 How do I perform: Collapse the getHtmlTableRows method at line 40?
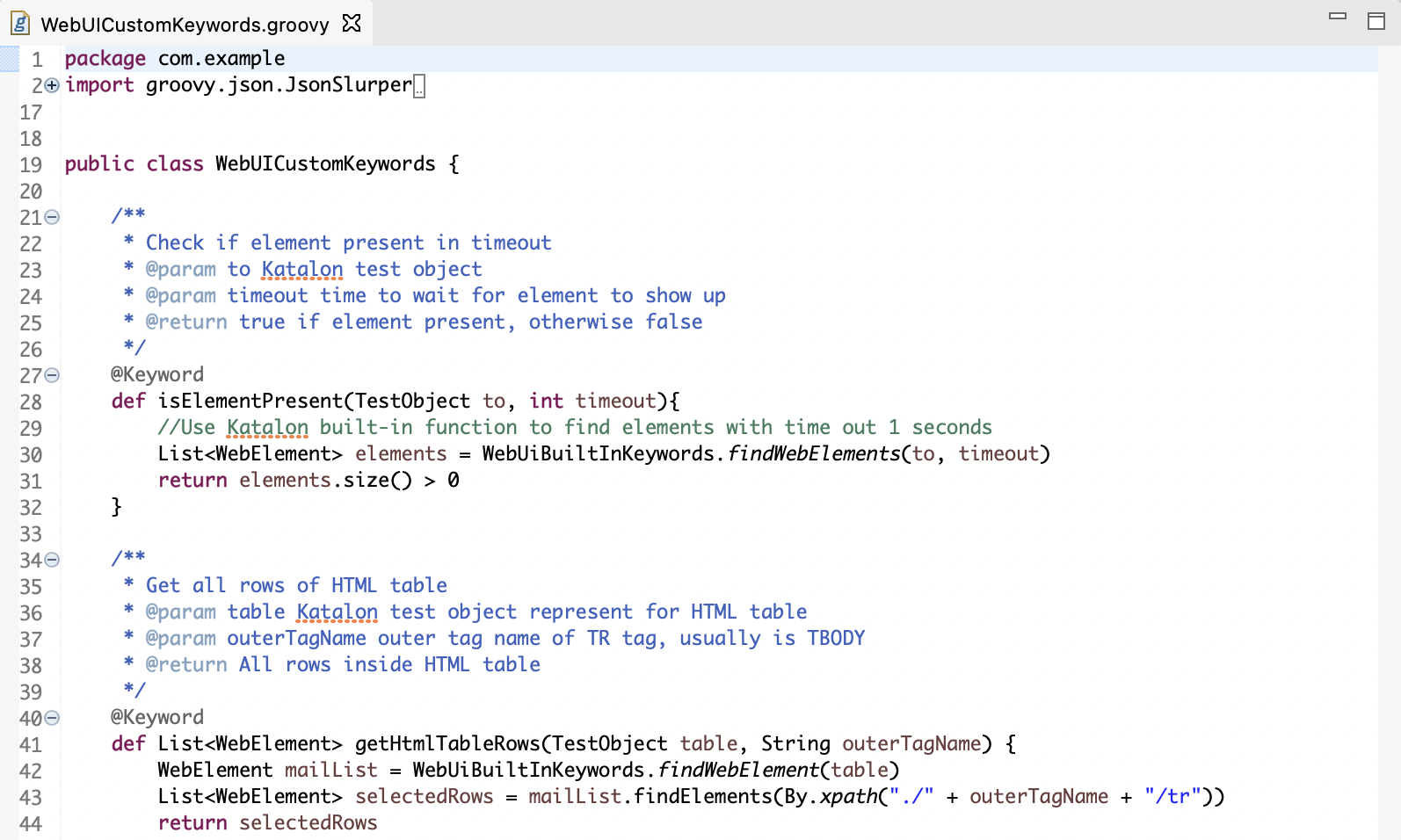click(52, 718)
